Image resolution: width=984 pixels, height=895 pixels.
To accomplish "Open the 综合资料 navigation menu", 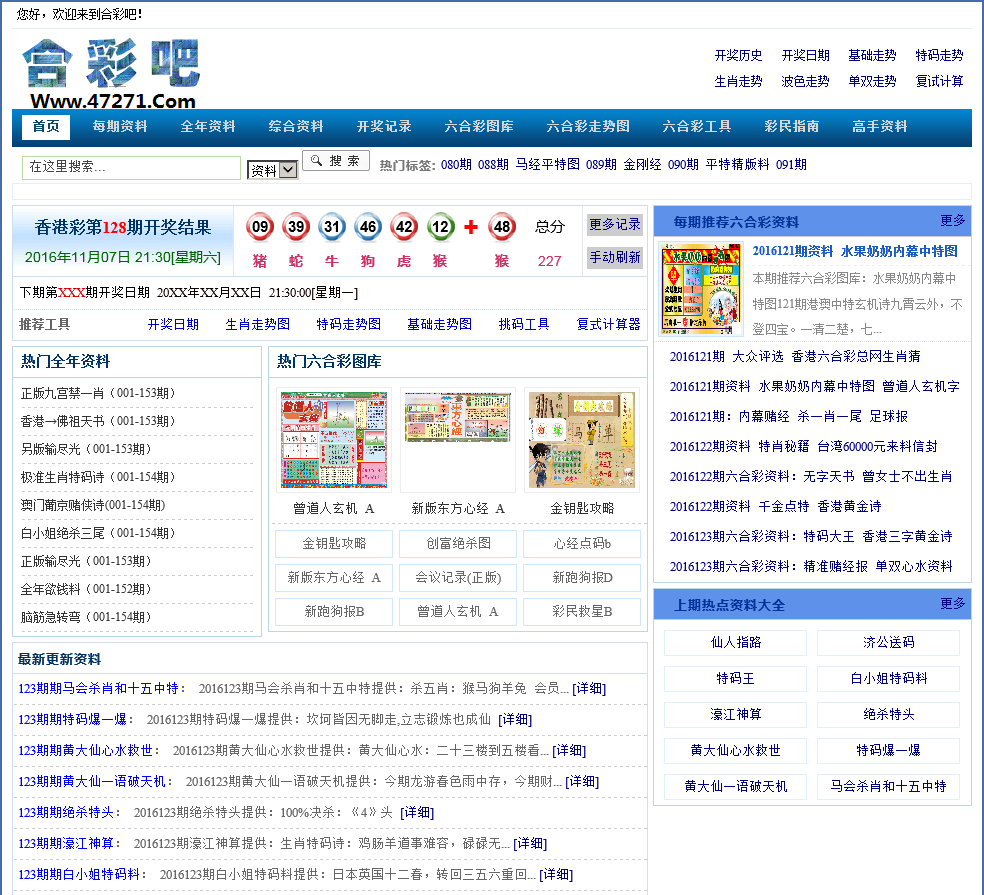I will pyautogui.click(x=296, y=127).
